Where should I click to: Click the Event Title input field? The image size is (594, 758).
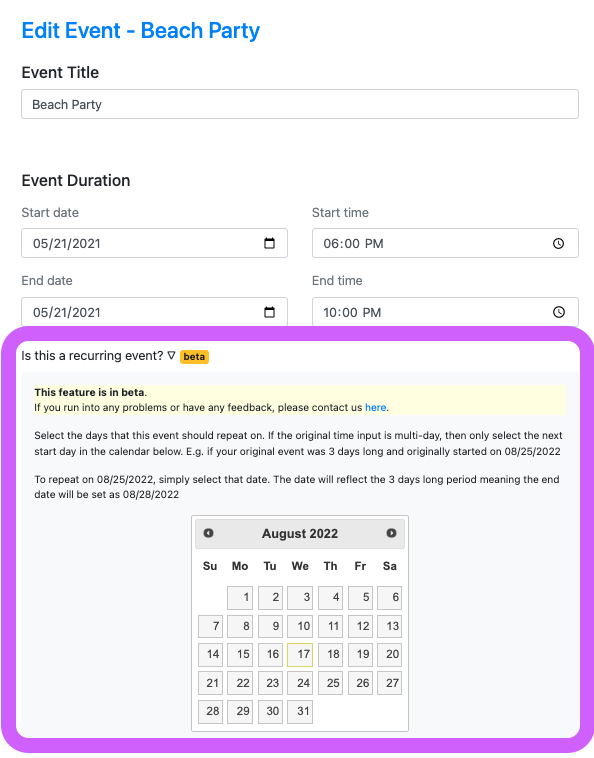[x=300, y=104]
